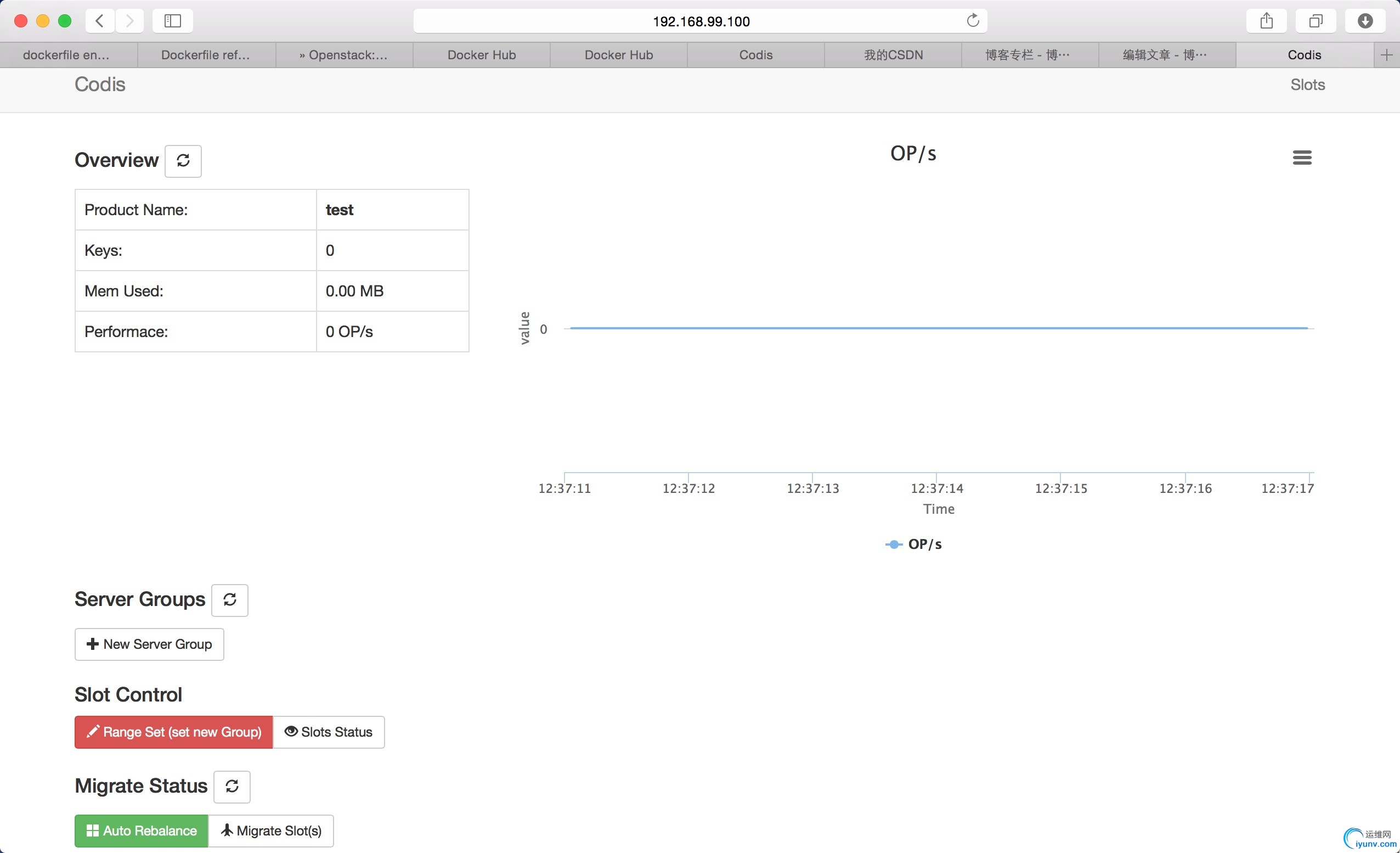Add a new Safari tab
Viewport: 1400px width, 853px height.
pyautogui.click(x=1386, y=55)
